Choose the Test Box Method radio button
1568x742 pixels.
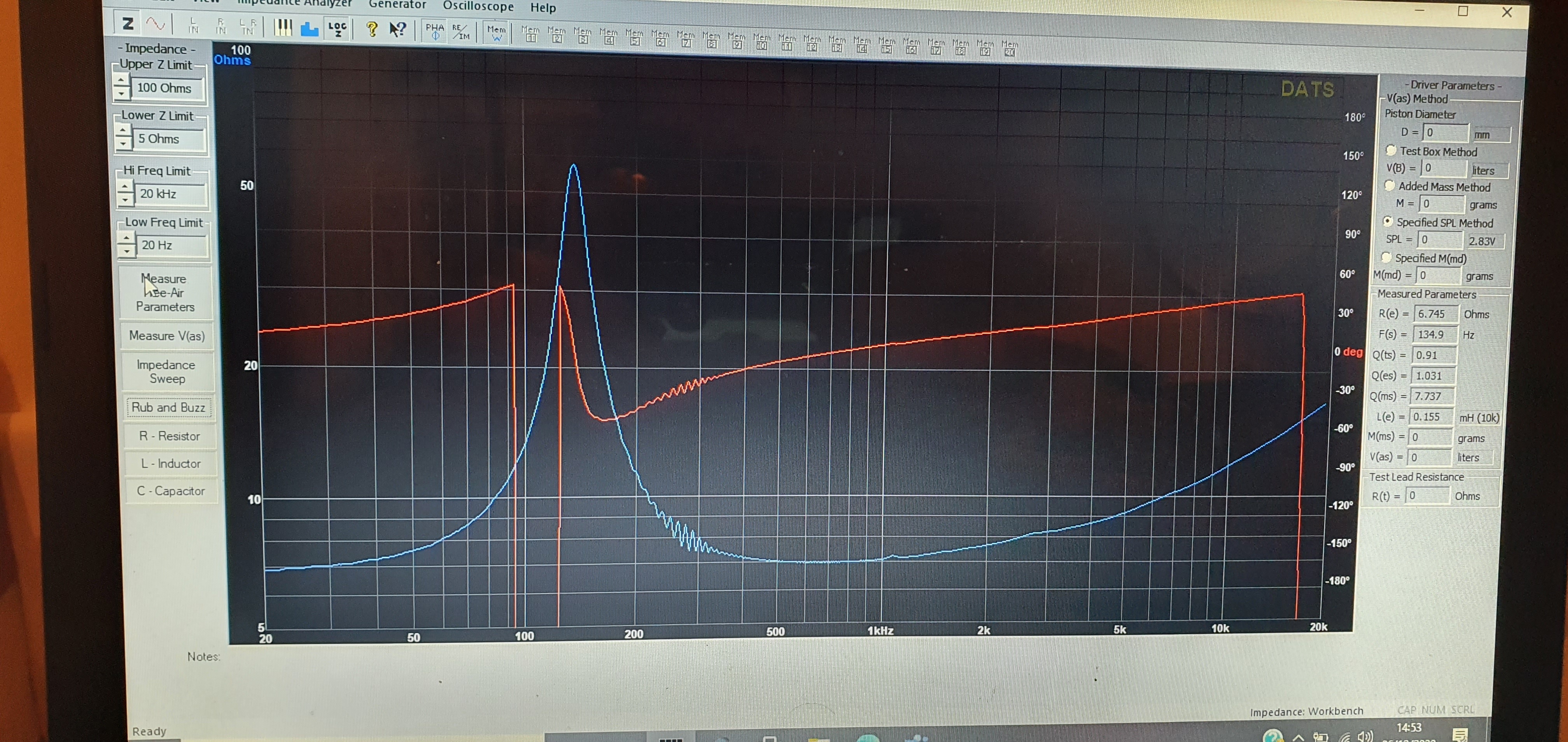[1391, 150]
